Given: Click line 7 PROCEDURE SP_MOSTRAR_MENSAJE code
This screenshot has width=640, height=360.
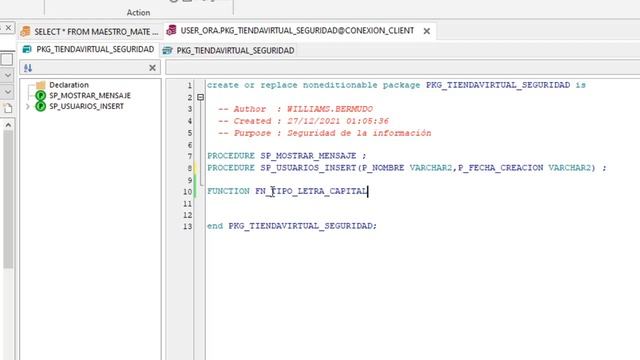Looking at the screenshot, I should pyautogui.click(x=287, y=156).
